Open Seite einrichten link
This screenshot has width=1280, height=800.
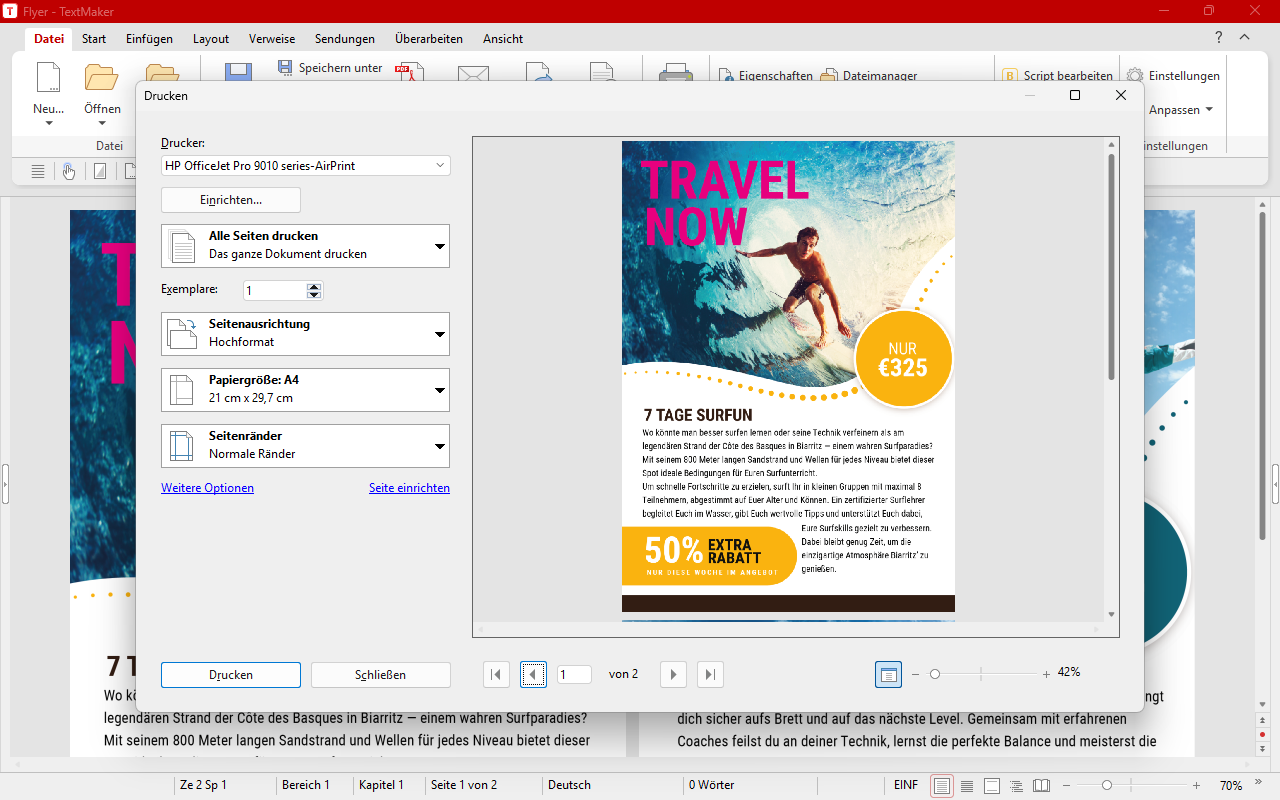coord(409,488)
